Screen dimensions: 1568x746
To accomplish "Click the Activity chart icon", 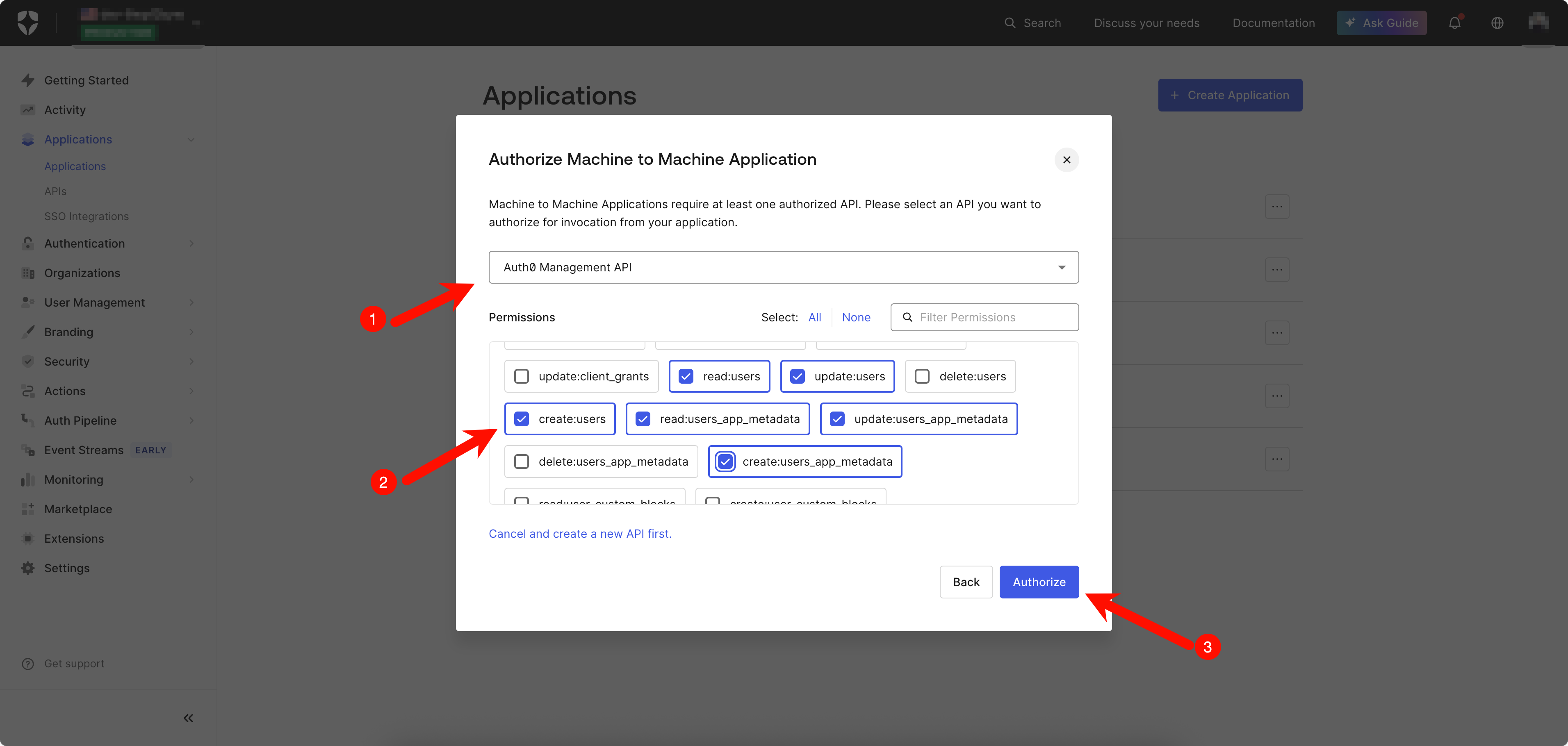I will (x=27, y=110).
